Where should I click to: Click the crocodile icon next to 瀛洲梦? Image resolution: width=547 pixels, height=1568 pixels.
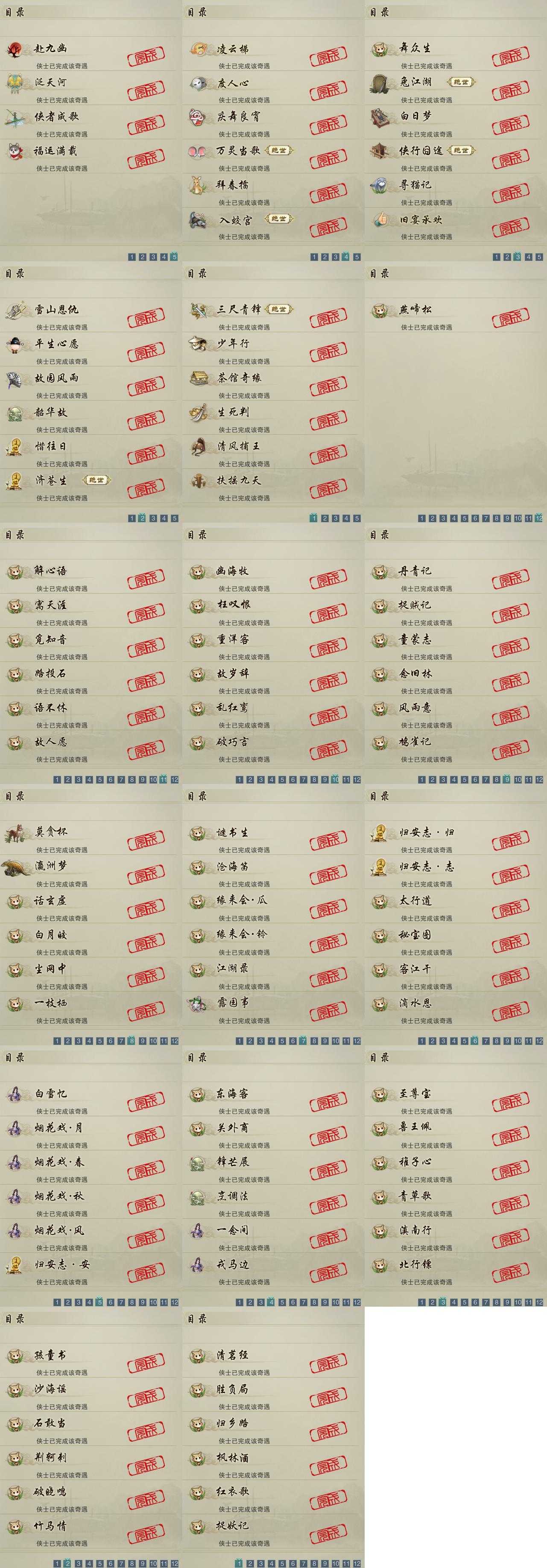[x=16, y=867]
